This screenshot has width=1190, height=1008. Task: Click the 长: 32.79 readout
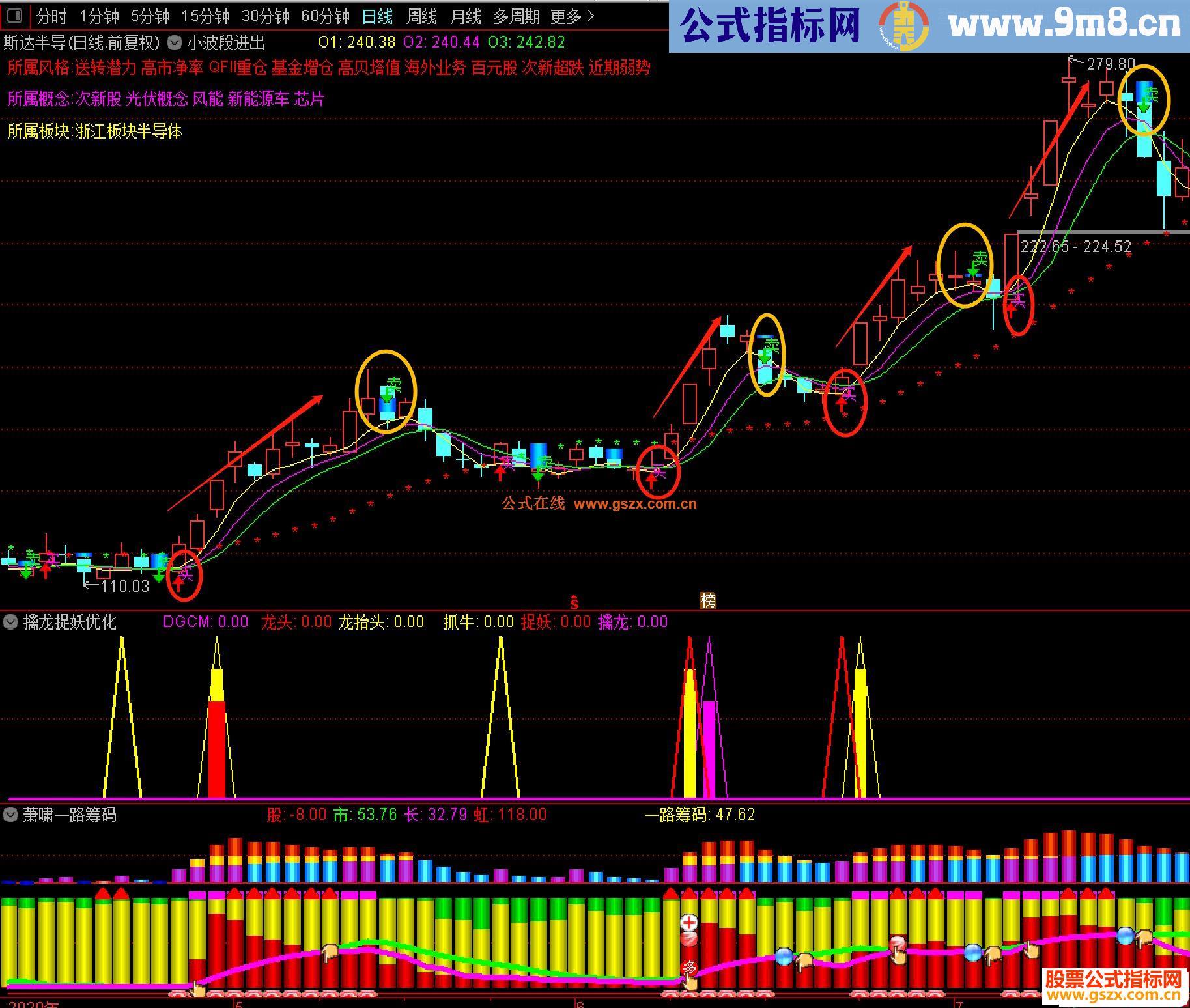point(436,815)
